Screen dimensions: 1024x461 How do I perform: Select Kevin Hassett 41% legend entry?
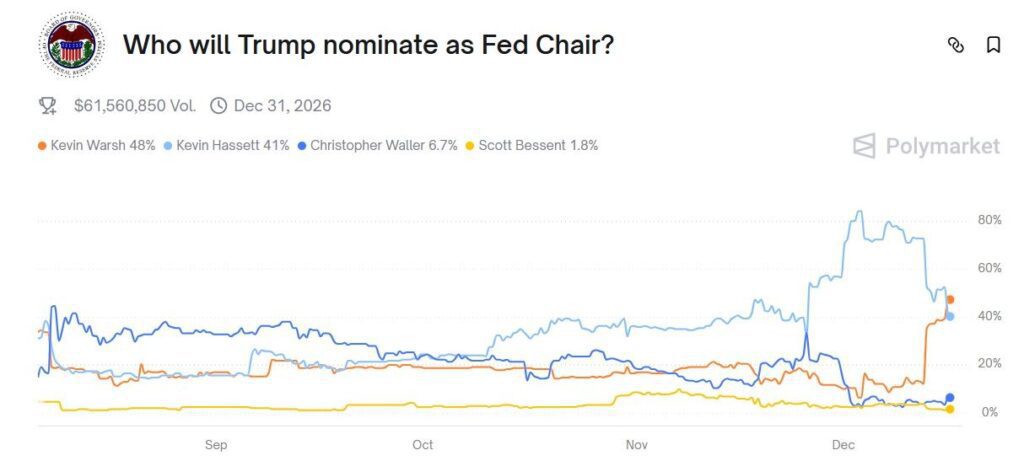click(232, 145)
